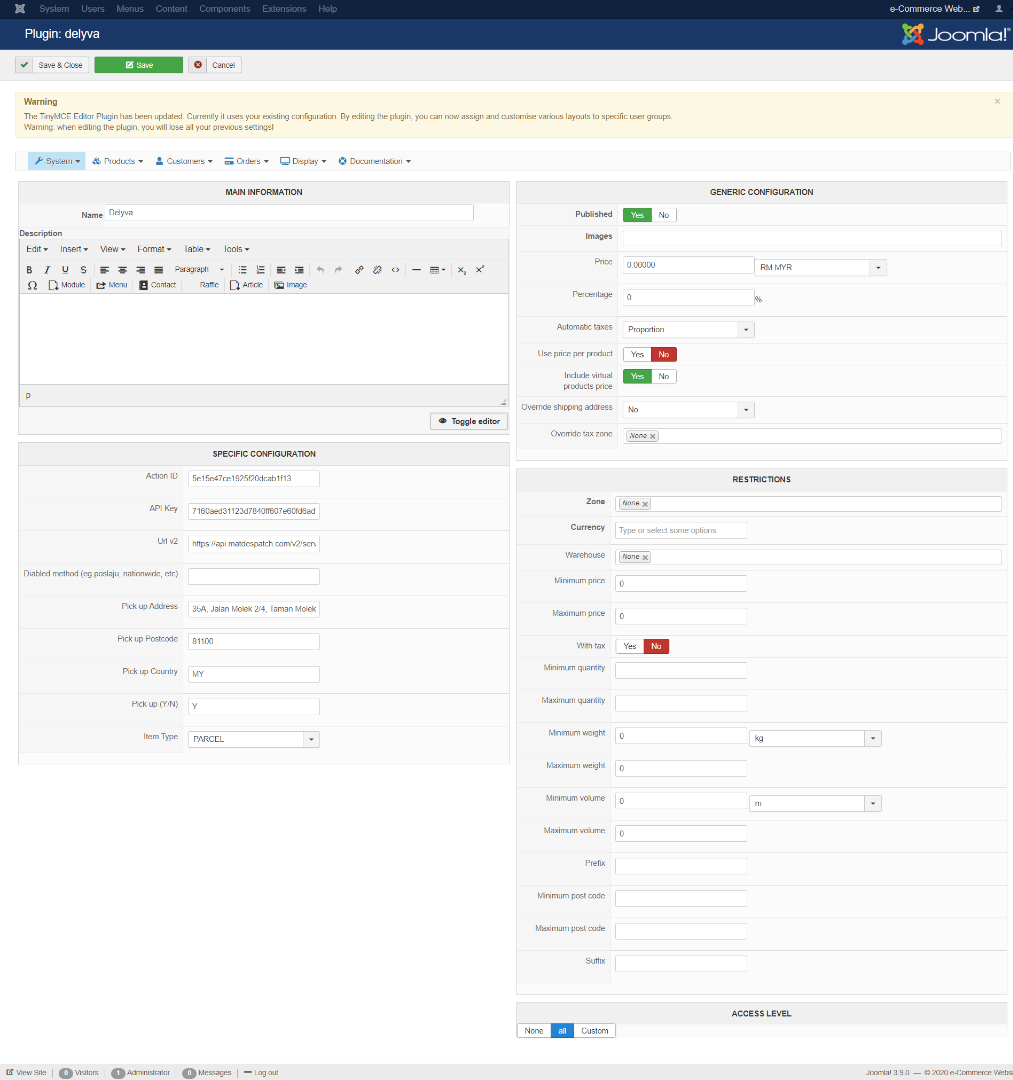Open the Override shipping address dropdown
Screen dimensions: 1013x1080
pos(689,410)
